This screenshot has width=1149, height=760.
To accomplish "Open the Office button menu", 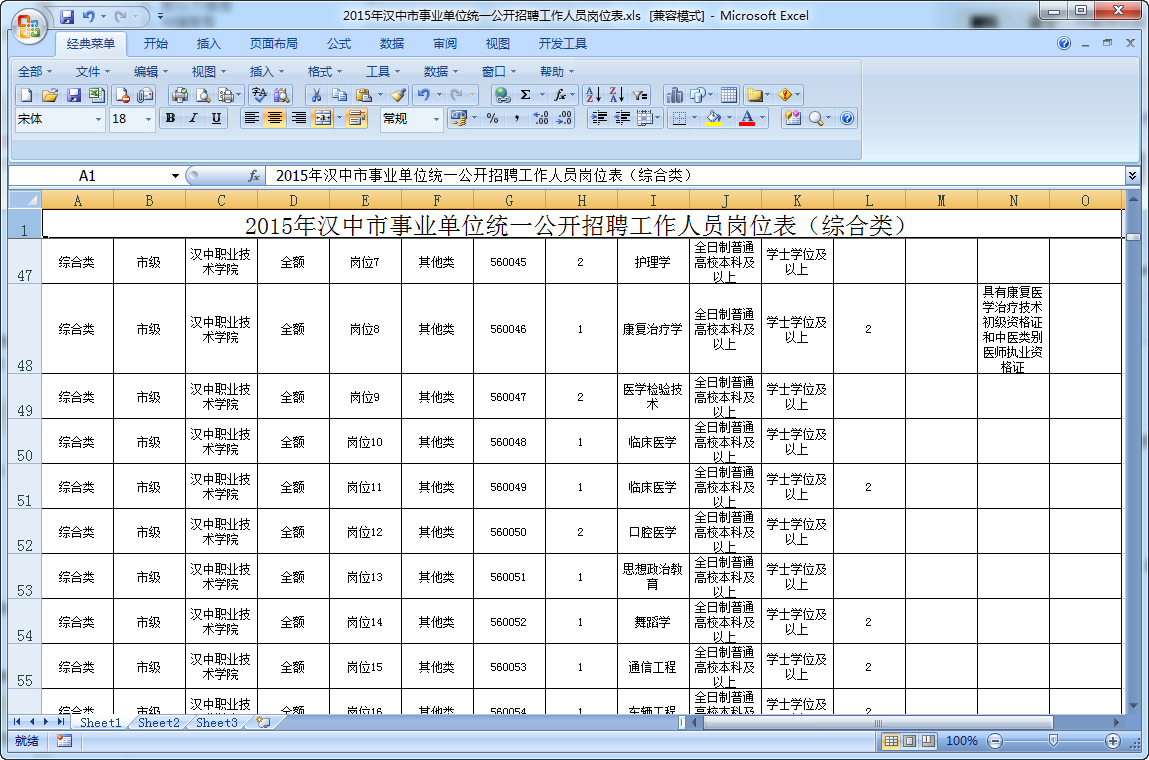I will (29, 26).
